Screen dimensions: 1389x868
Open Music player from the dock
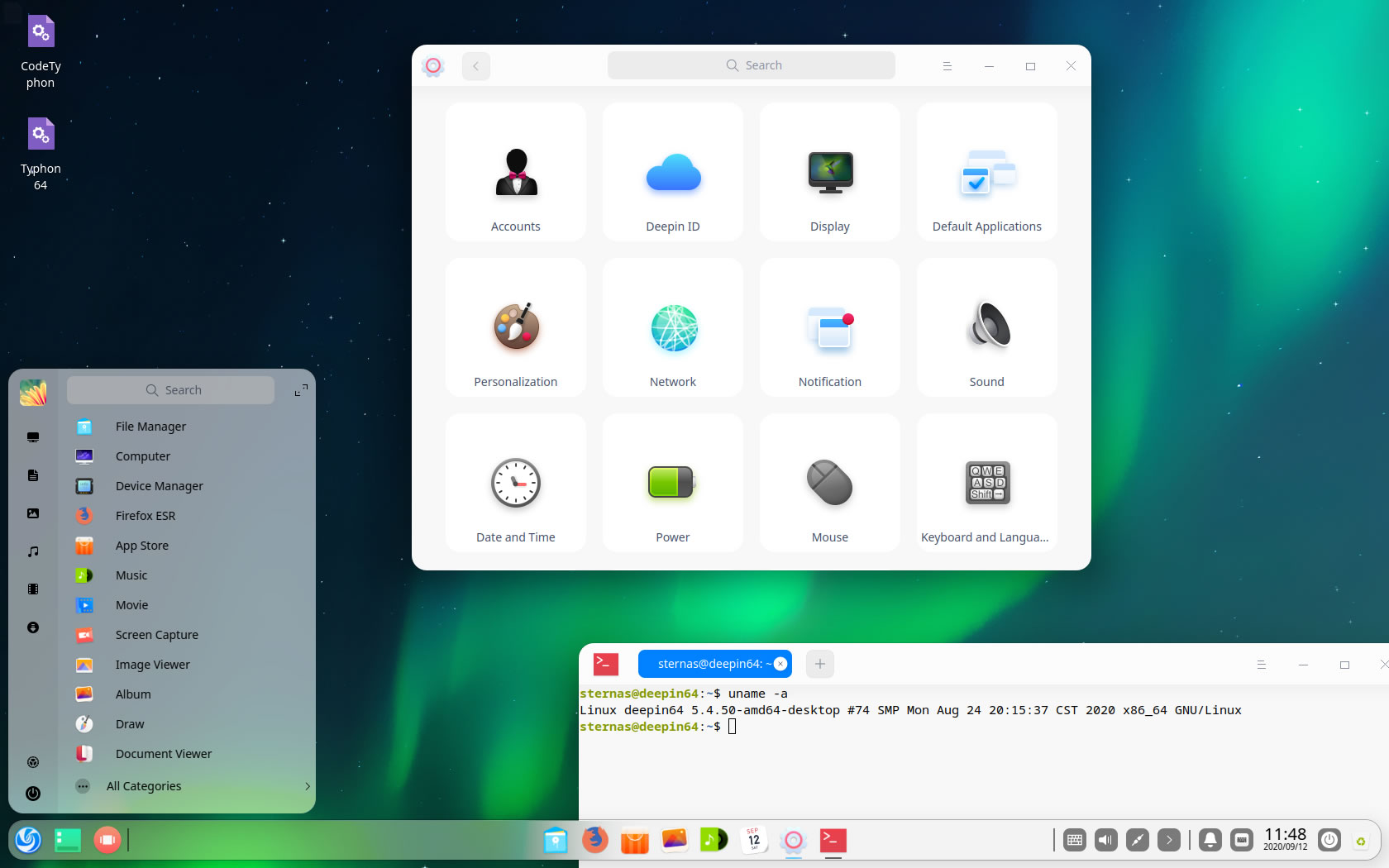[714, 841]
